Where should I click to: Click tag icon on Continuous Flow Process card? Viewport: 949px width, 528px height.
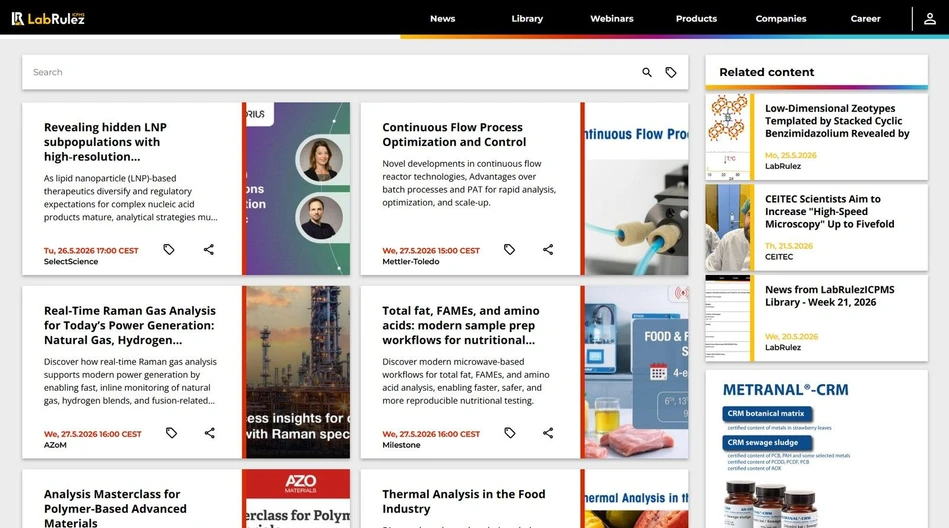pos(510,249)
